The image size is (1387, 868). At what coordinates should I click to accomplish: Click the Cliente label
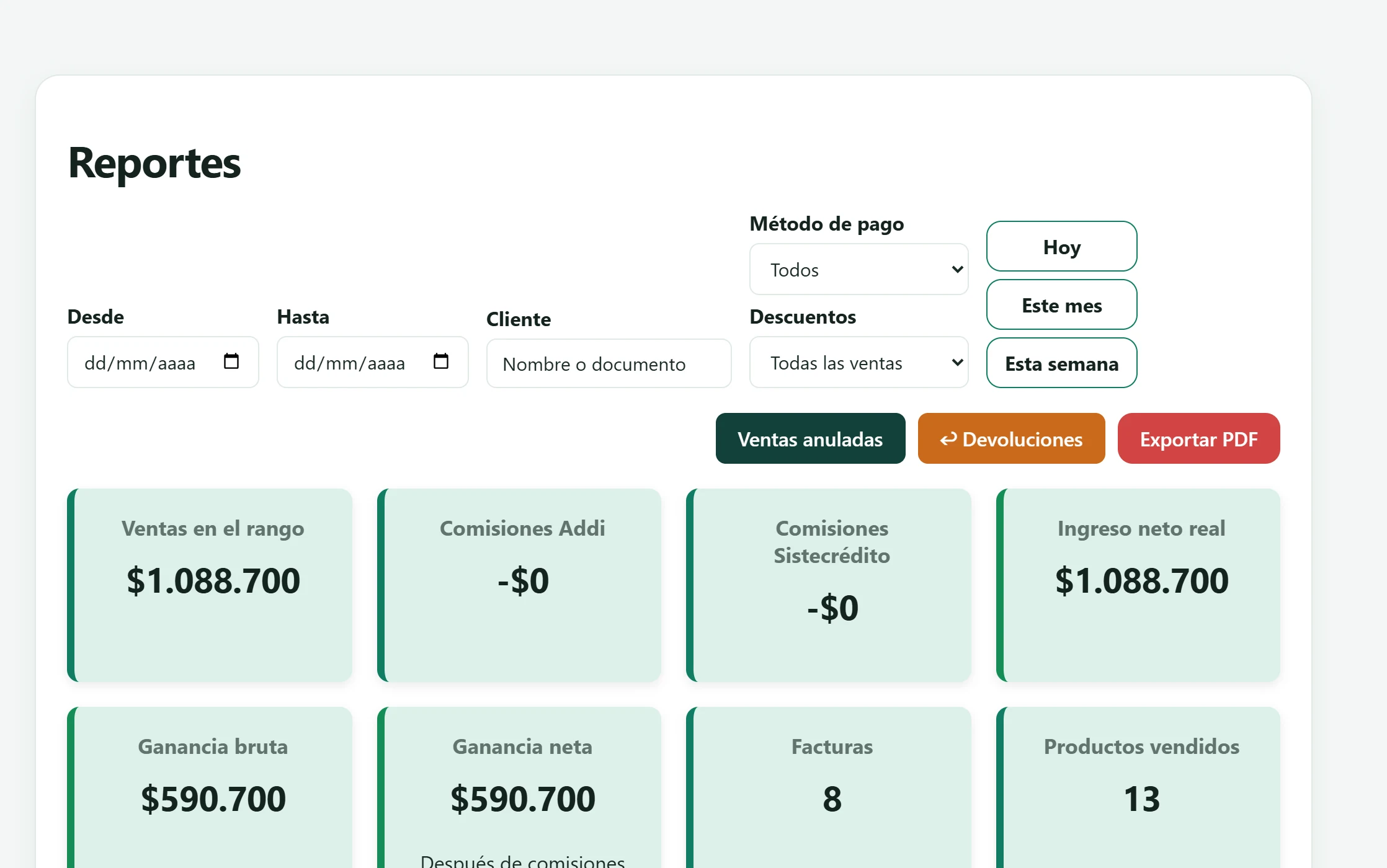pyautogui.click(x=519, y=319)
